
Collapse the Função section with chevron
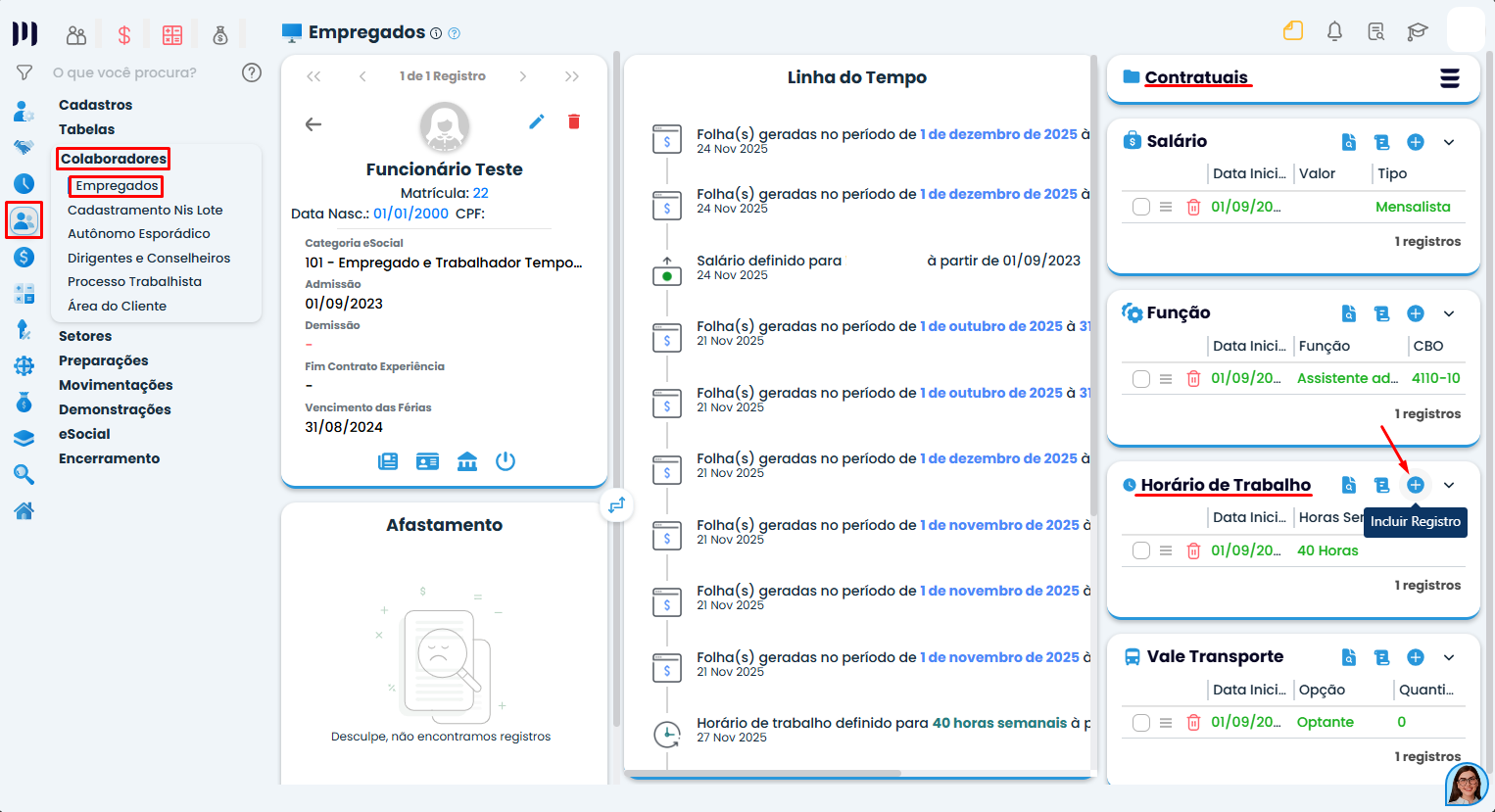(1449, 313)
